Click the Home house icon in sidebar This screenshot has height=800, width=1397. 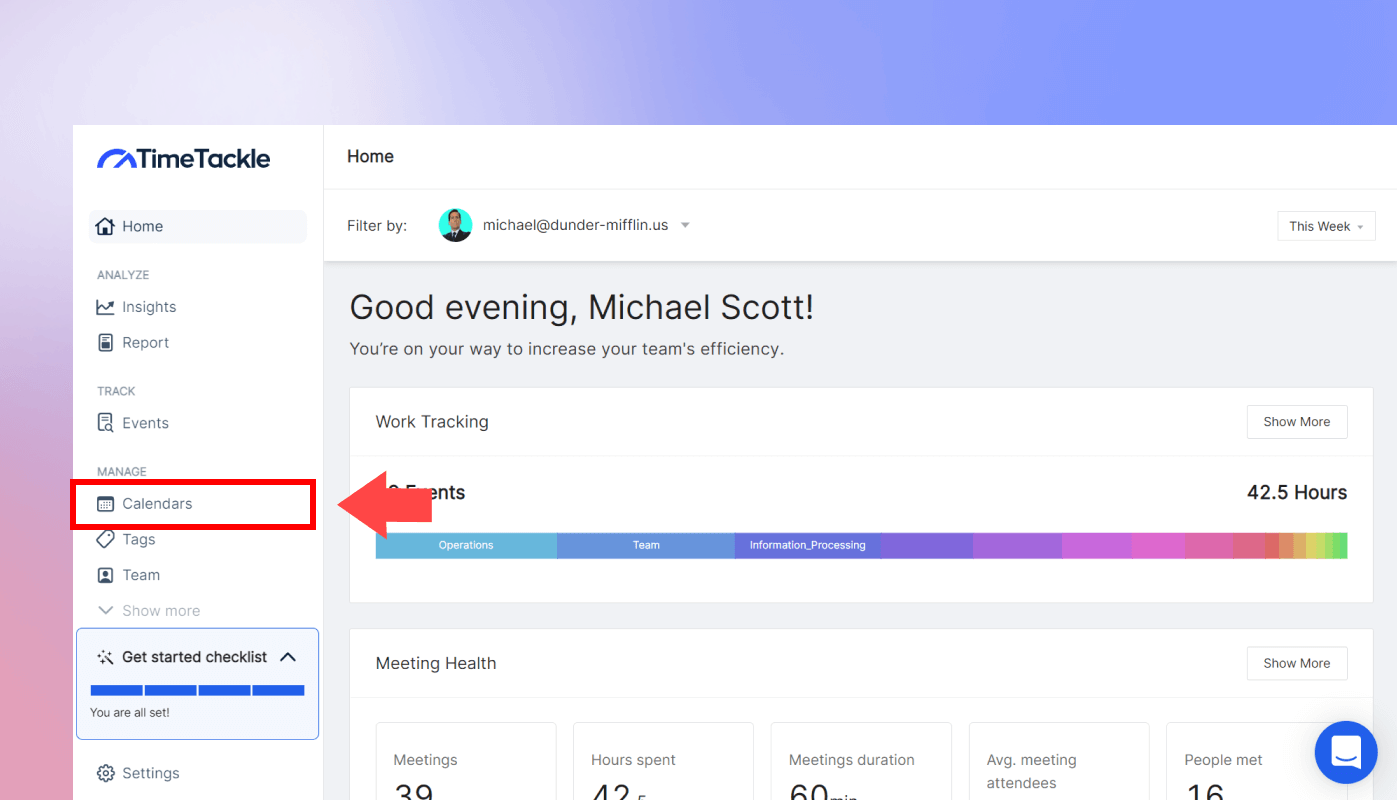click(104, 226)
